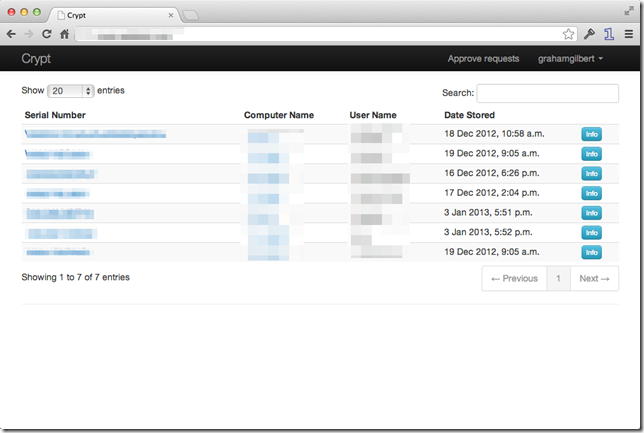Viewport: 644px width, 433px height.
Task: Click the Previous pagination button
Action: click(x=514, y=279)
